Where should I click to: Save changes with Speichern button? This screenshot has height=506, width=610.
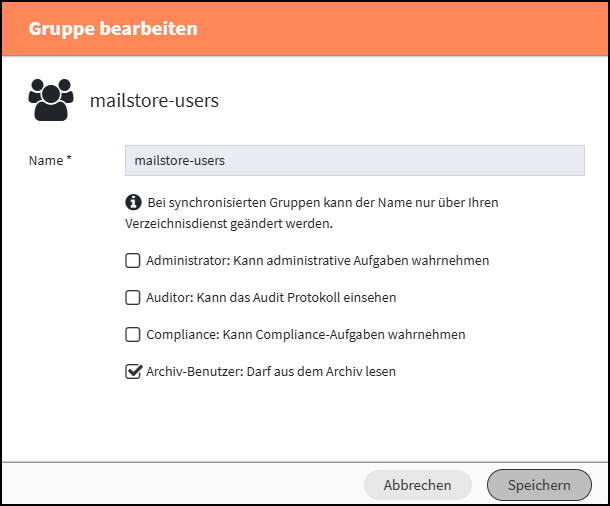pos(539,485)
